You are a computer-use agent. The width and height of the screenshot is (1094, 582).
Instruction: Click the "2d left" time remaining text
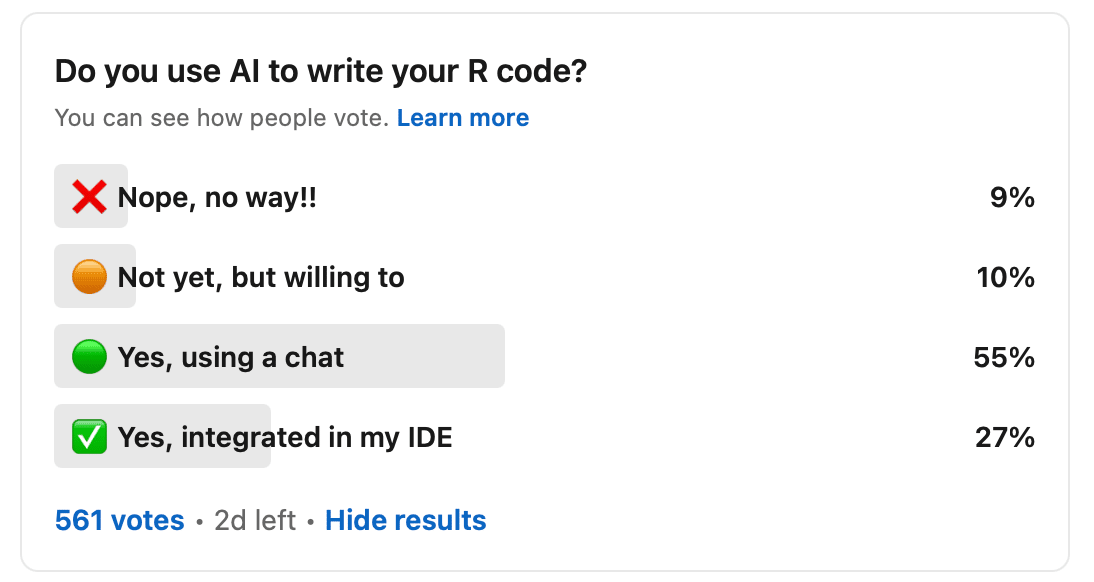(x=255, y=520)
